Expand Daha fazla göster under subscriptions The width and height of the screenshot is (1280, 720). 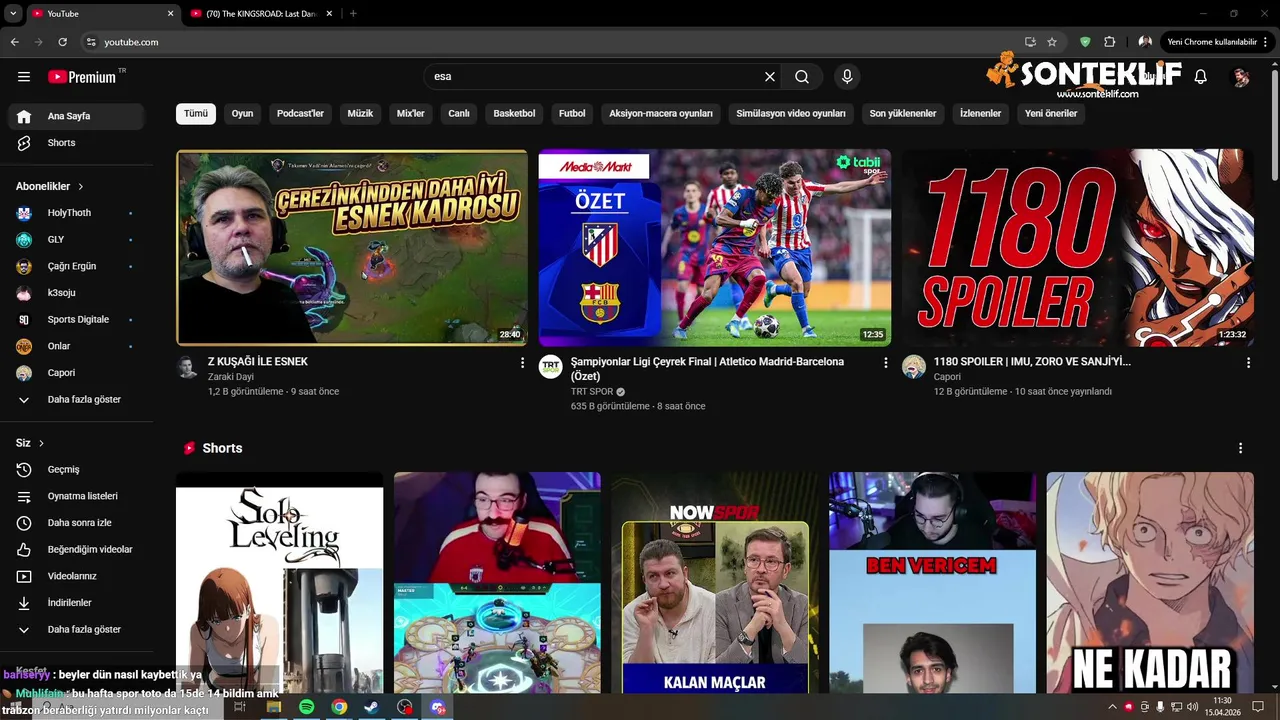click(x=76, y=400)
